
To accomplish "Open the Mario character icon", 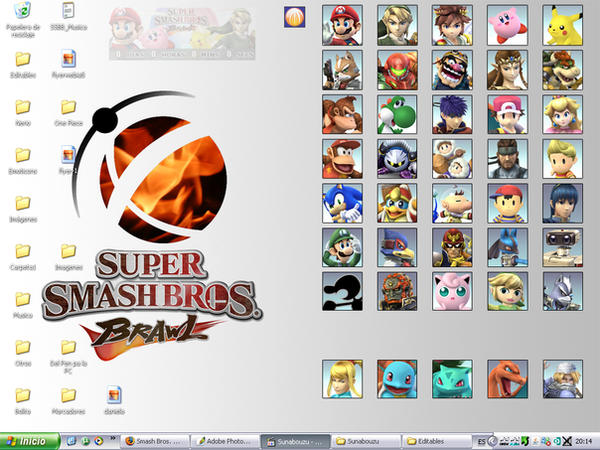I will click(x=342, y=25).
